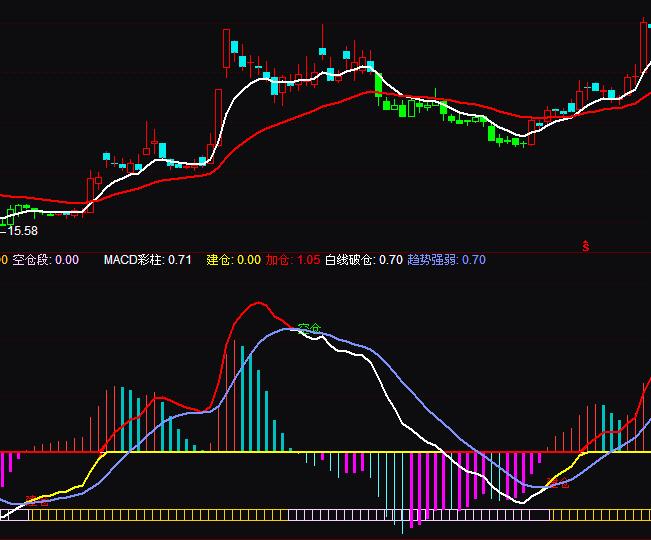Click the tallest red candle at far right
This screenshot has height=540, width=651.
click(x=642, y=50)
